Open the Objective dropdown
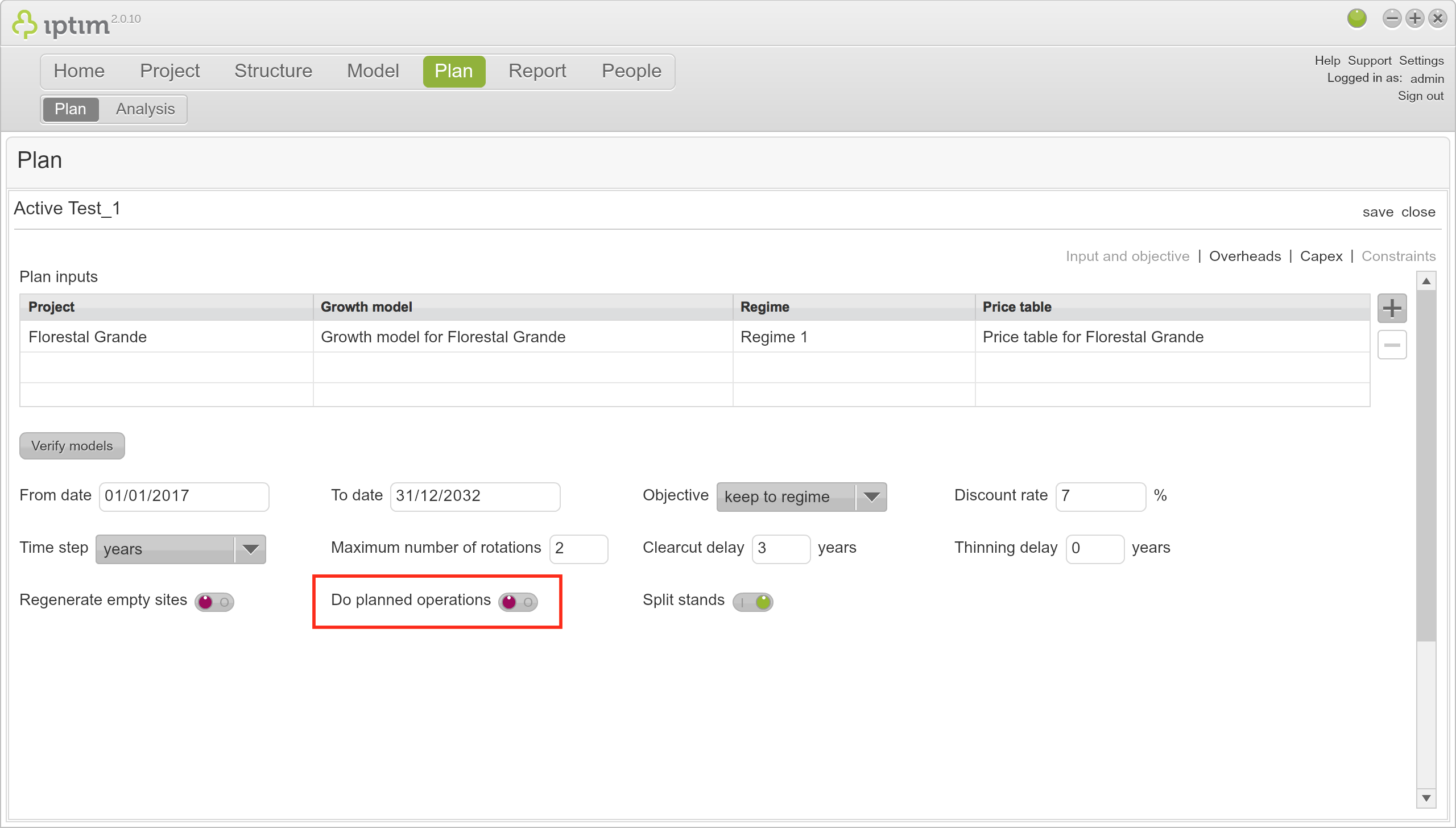The height and width of the screenshot is (828, 1456). 801,497
